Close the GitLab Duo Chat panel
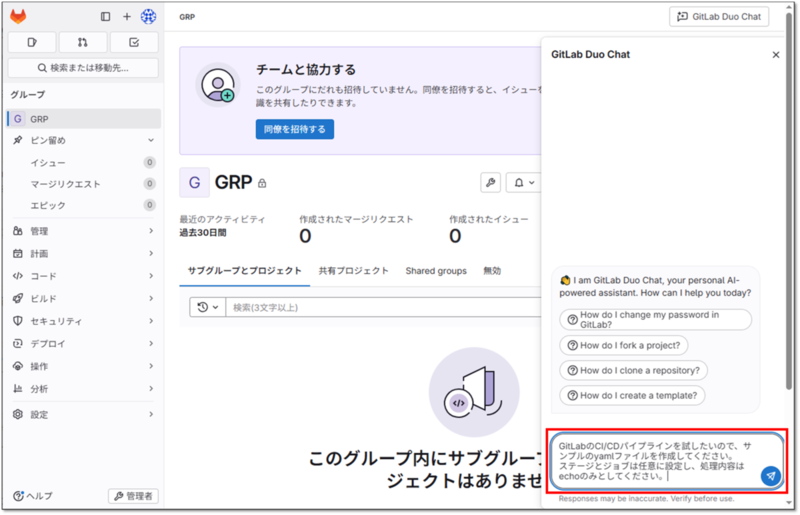This screenshot has height=515, width=800. click(x=776, y=55)
